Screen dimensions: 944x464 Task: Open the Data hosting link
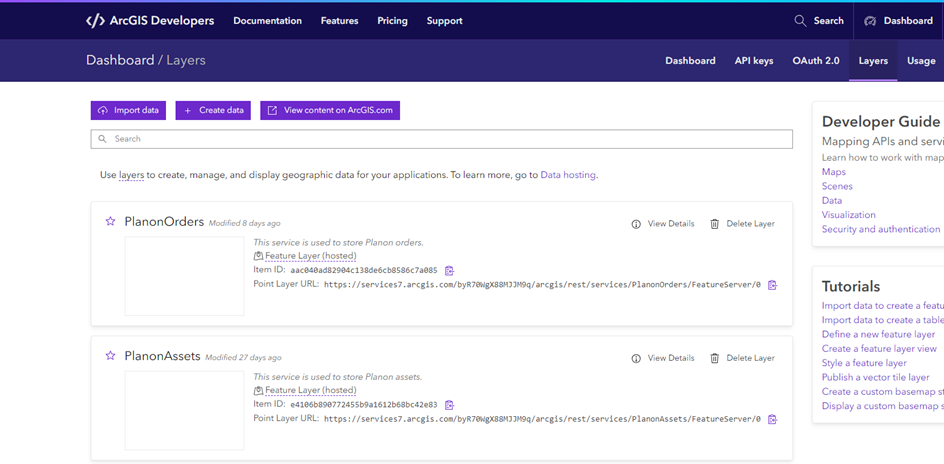pos(568,175)
